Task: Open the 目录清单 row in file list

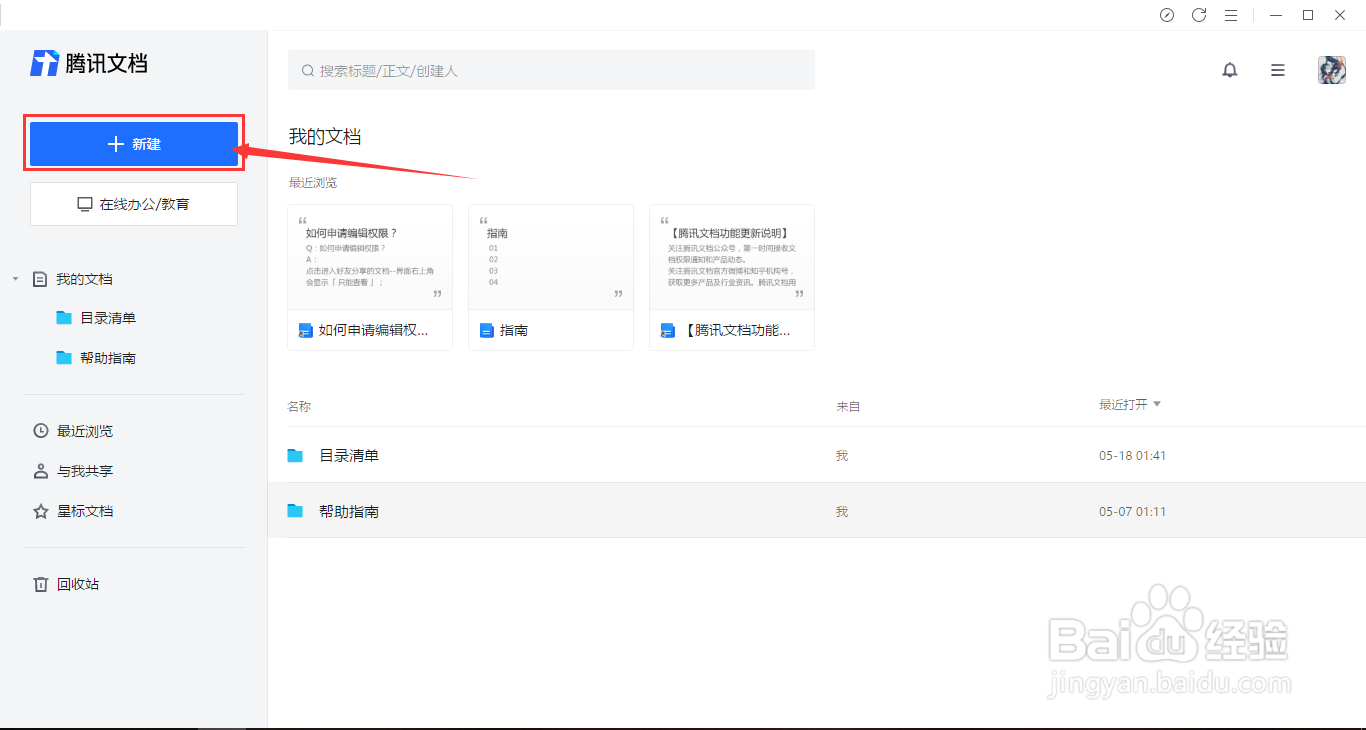Action: [817, 455]
